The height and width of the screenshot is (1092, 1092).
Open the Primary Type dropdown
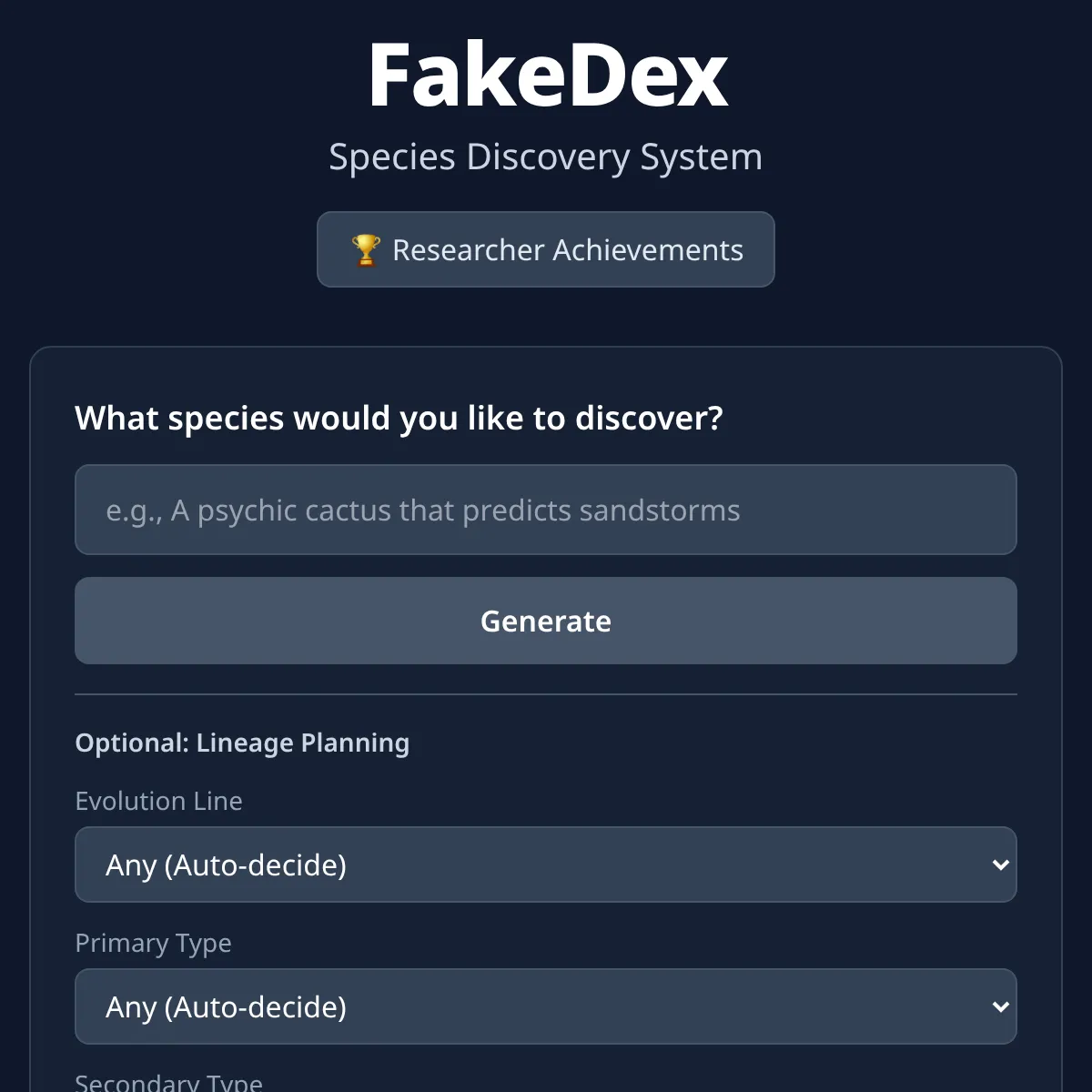click(x=546, y=1006)
